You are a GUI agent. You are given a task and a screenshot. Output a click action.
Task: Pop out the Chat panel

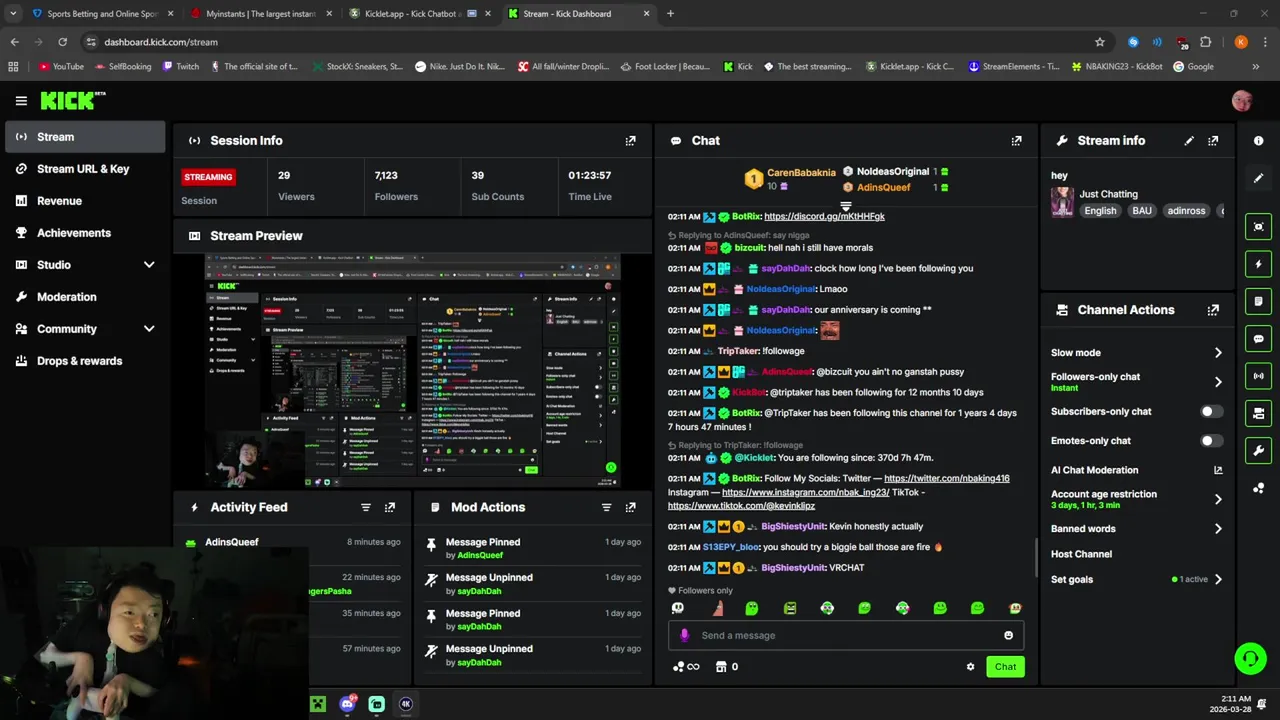click(1016, 141)
